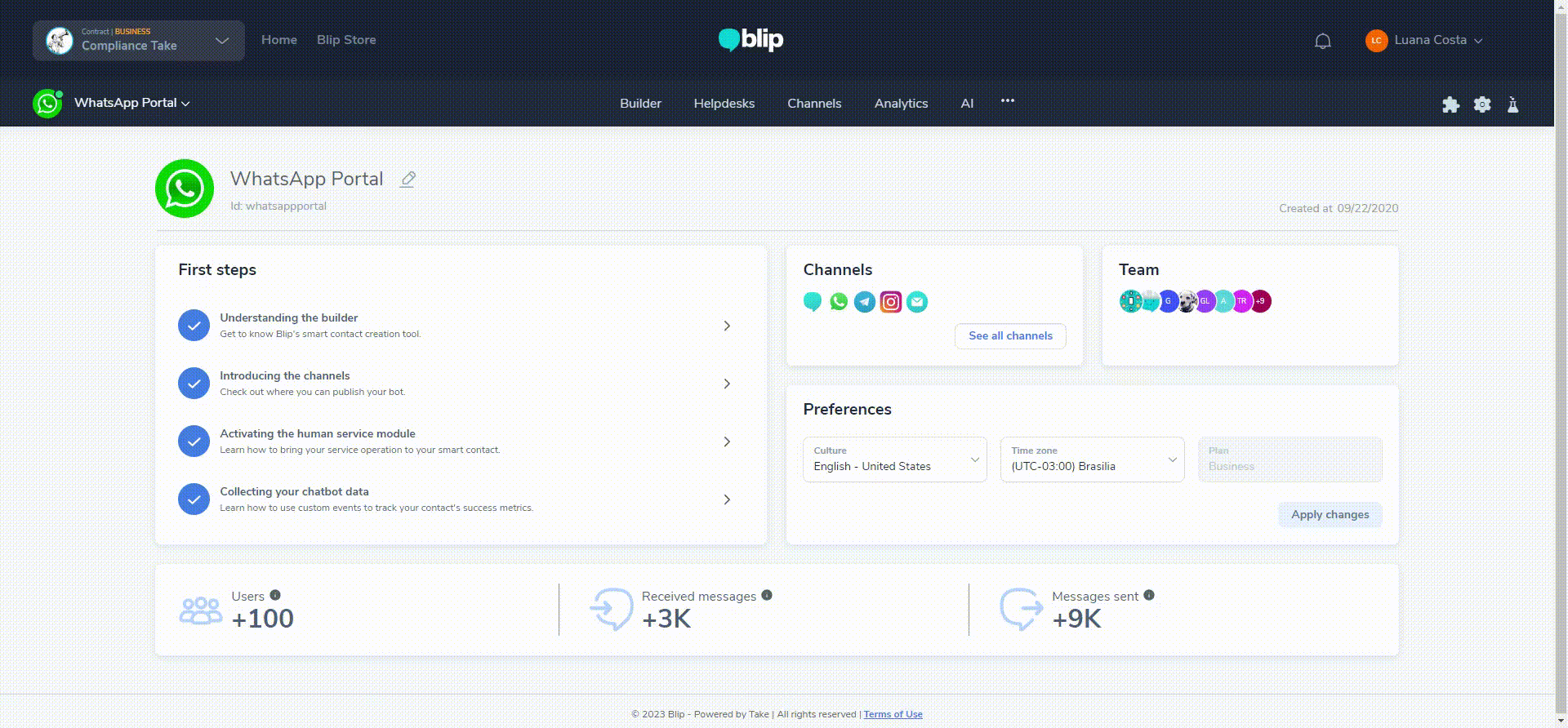This screenshot has width=1568, height=728.
Task: Expand the Compliance Take contract selector
Action: (139, 41)
